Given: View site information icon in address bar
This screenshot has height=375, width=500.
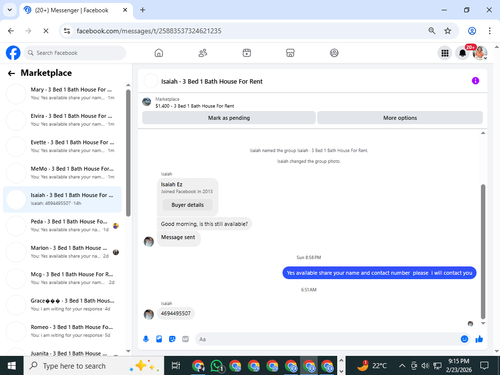Looking at the screenshot, I should pyautogui.click(x=67, y=31).
